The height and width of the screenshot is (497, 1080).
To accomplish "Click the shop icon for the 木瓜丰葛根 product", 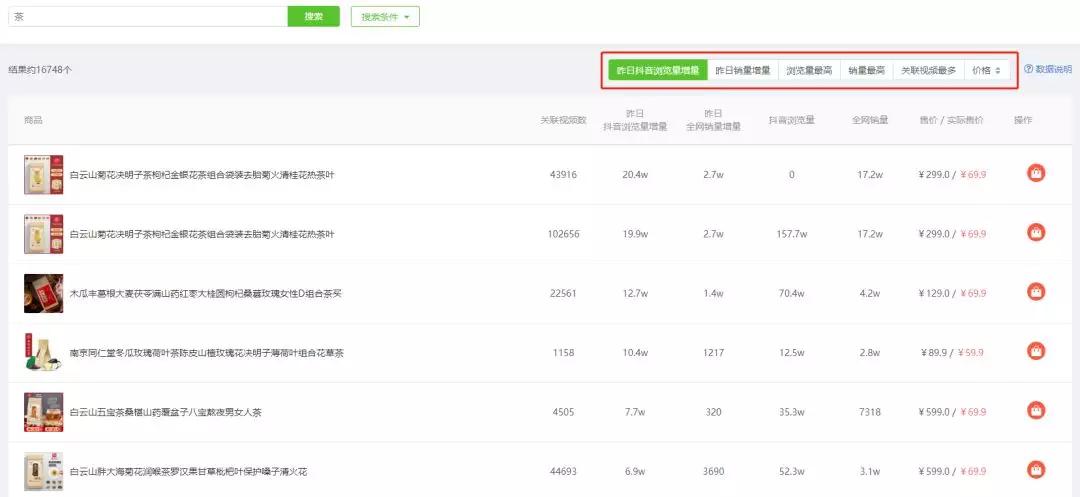I will coord(1036,292).
